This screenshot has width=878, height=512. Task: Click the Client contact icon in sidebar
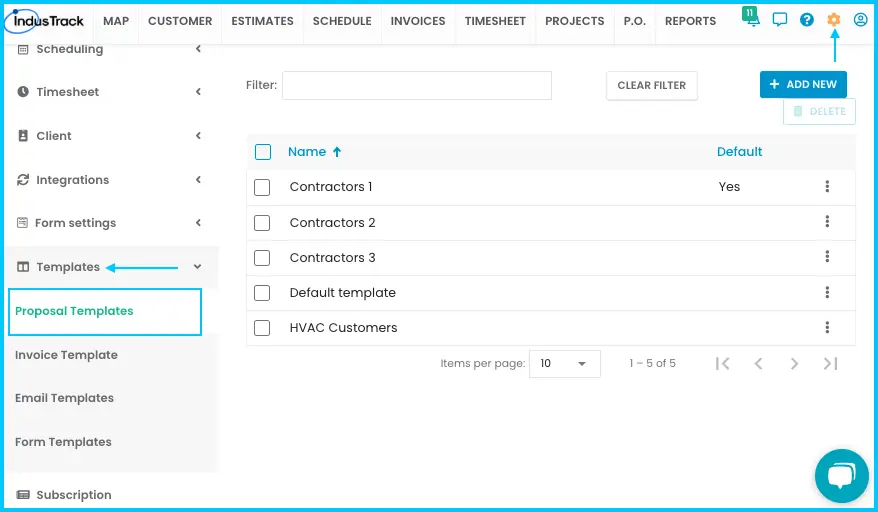tap(23, 136)
